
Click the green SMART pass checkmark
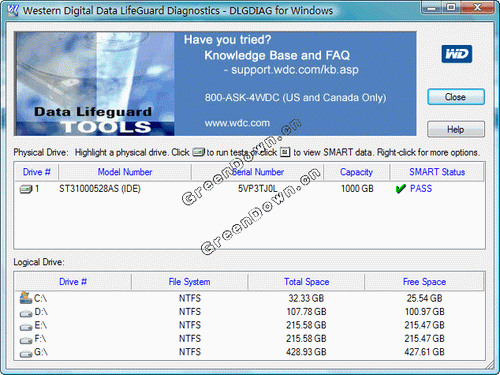click(400, 189)
